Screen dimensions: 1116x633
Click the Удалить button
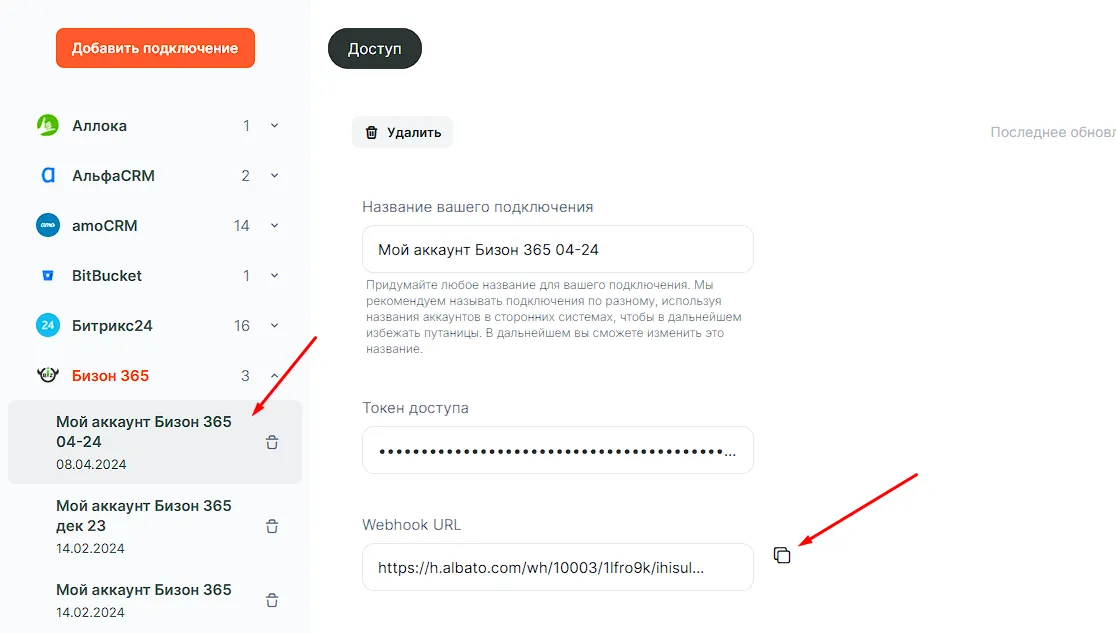click(x=402, y=132)
